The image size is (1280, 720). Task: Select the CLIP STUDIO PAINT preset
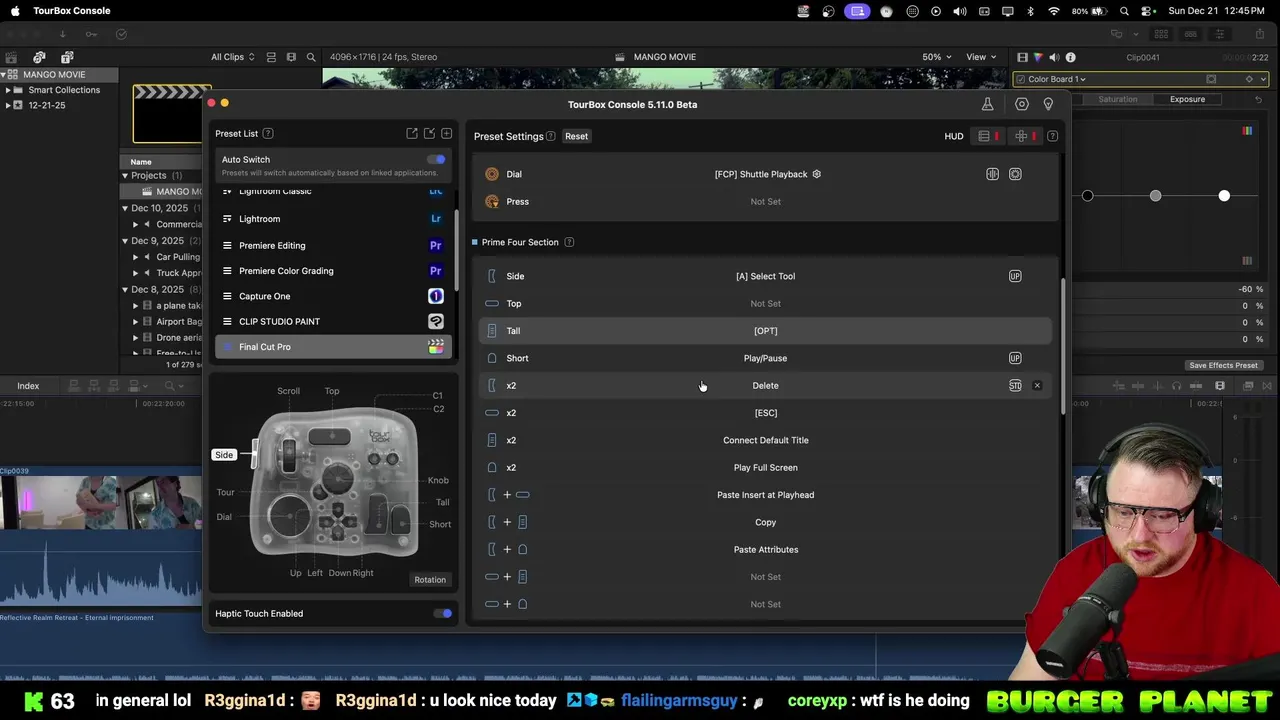tap(333, 321)
